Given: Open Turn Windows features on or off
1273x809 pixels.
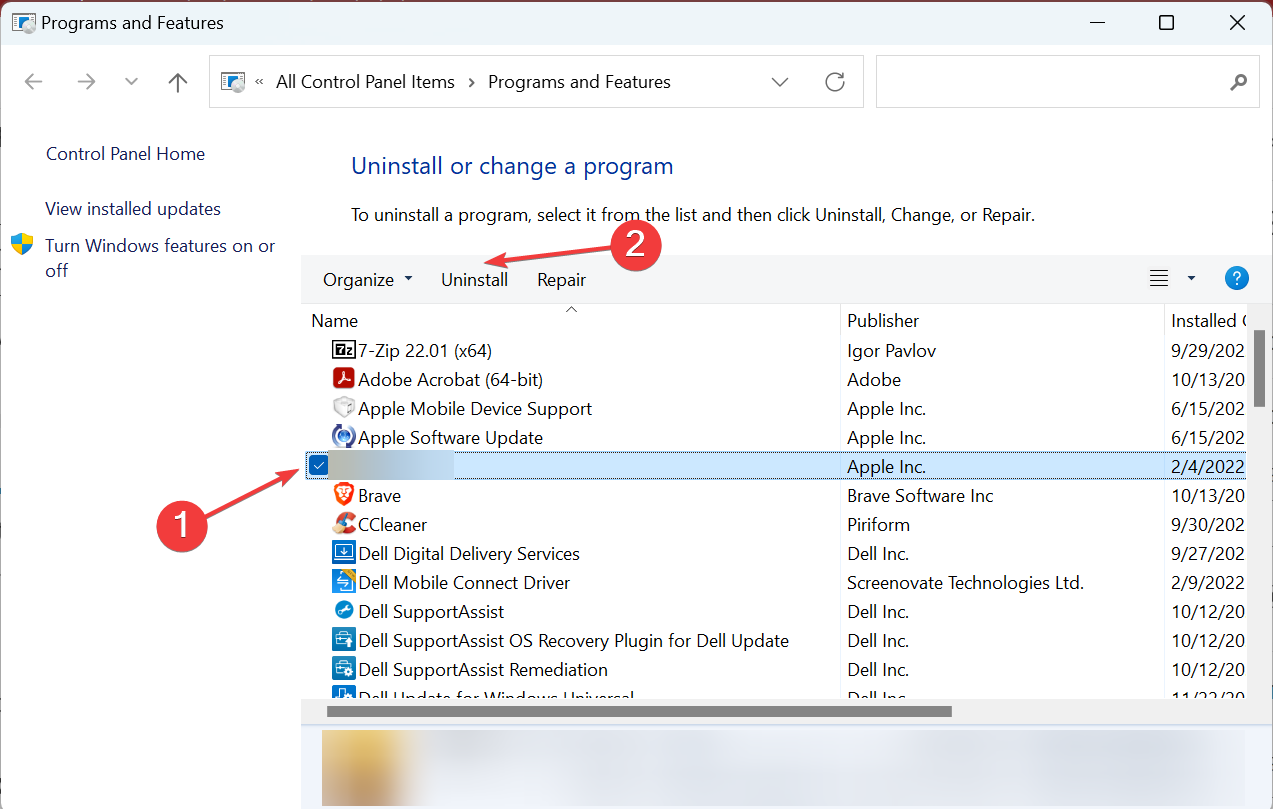Looking at the screenshot, I should pos(160,258).
